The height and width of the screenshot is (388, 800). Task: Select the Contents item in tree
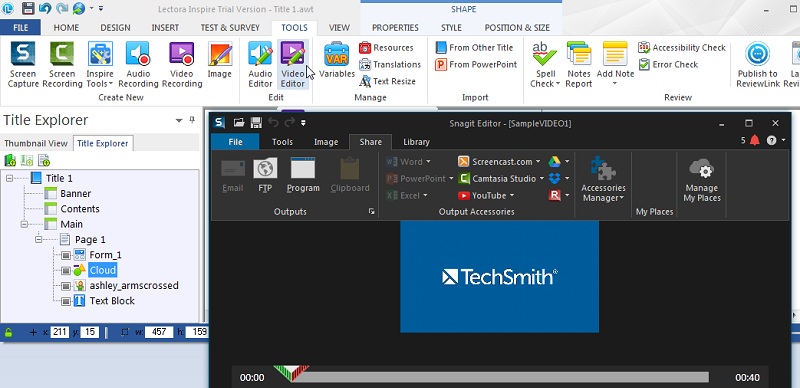[80, 209]
